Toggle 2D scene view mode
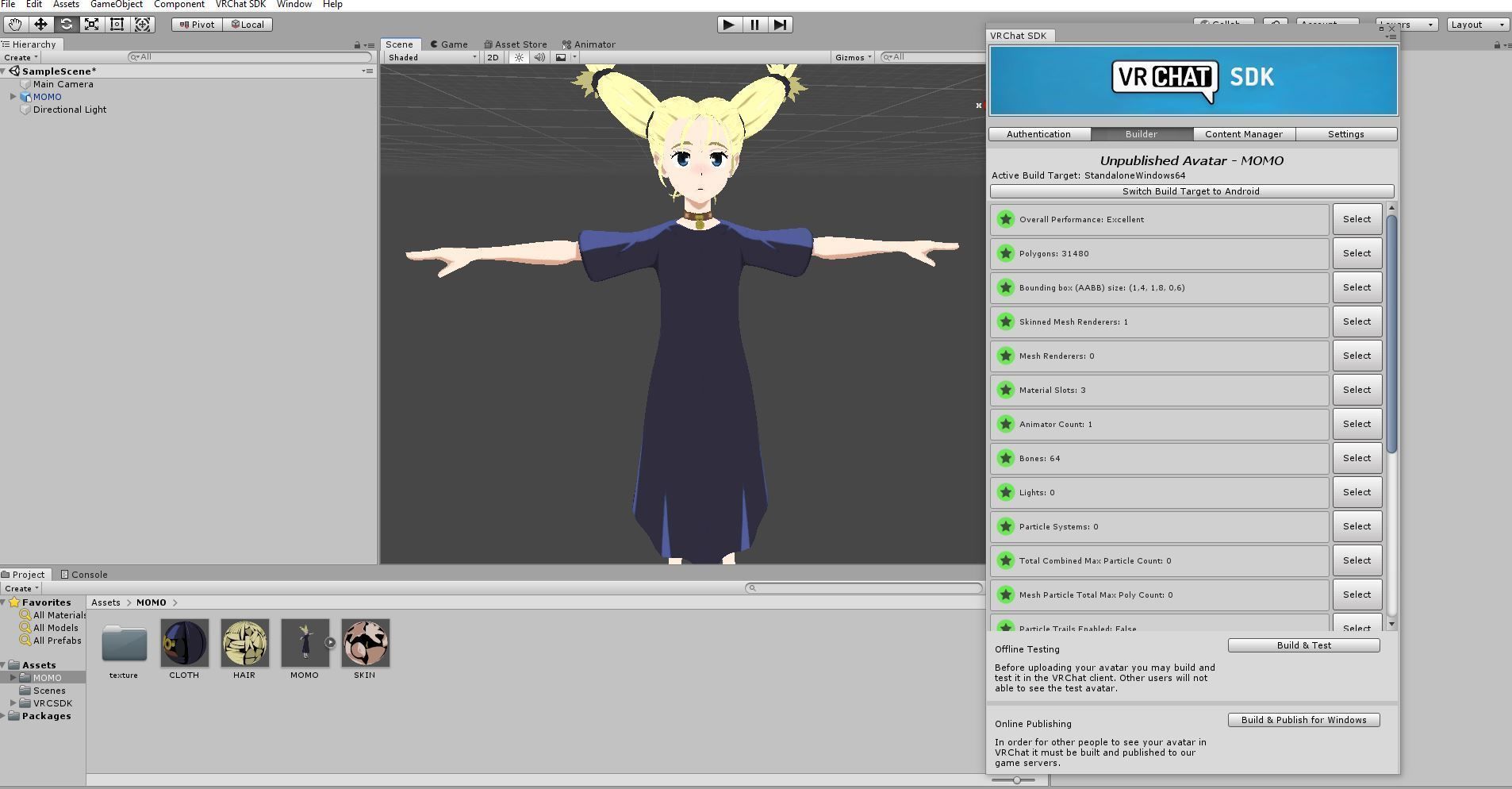Screen dimensions: 1512x789 coord(493,57)
